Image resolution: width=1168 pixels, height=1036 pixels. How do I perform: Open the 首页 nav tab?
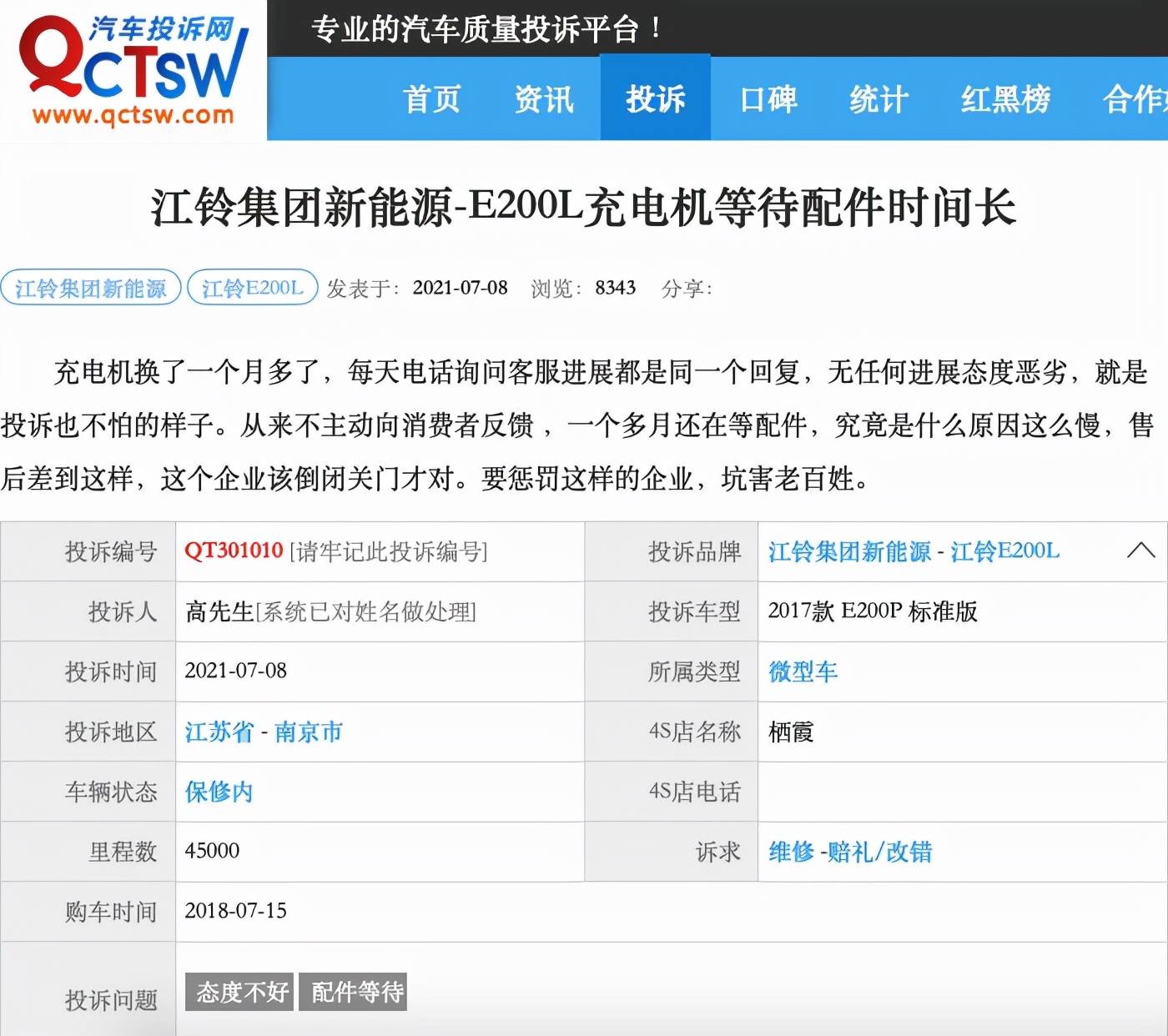431,99
